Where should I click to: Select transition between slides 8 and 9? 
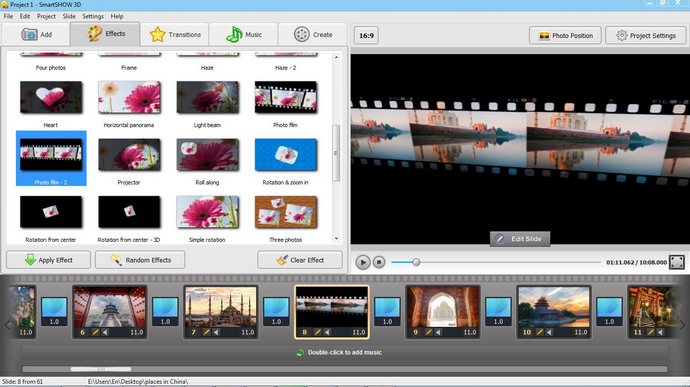[387, 311]
